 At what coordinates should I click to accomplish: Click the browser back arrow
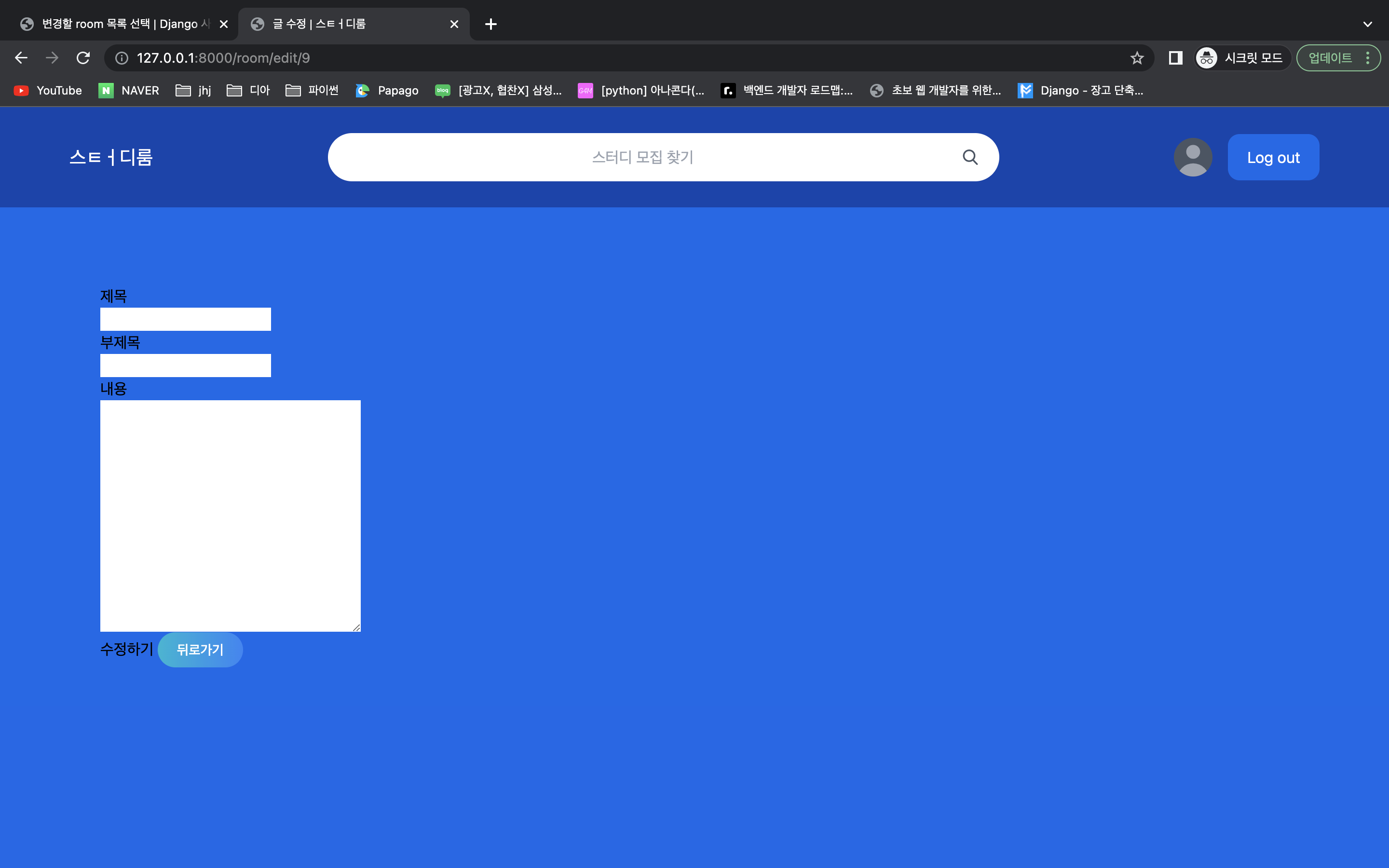[21, 58]
